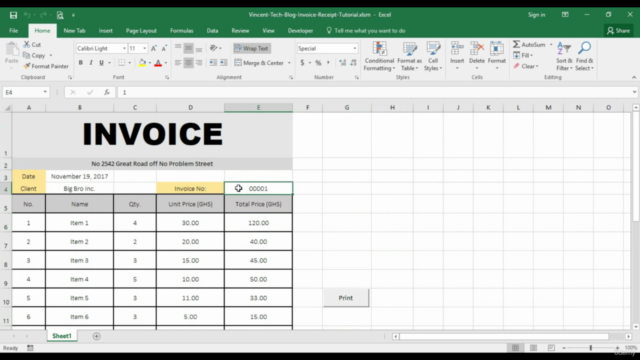640x360 pixels.
Task: Click the zoom slider handle
Action: [591, 348]
